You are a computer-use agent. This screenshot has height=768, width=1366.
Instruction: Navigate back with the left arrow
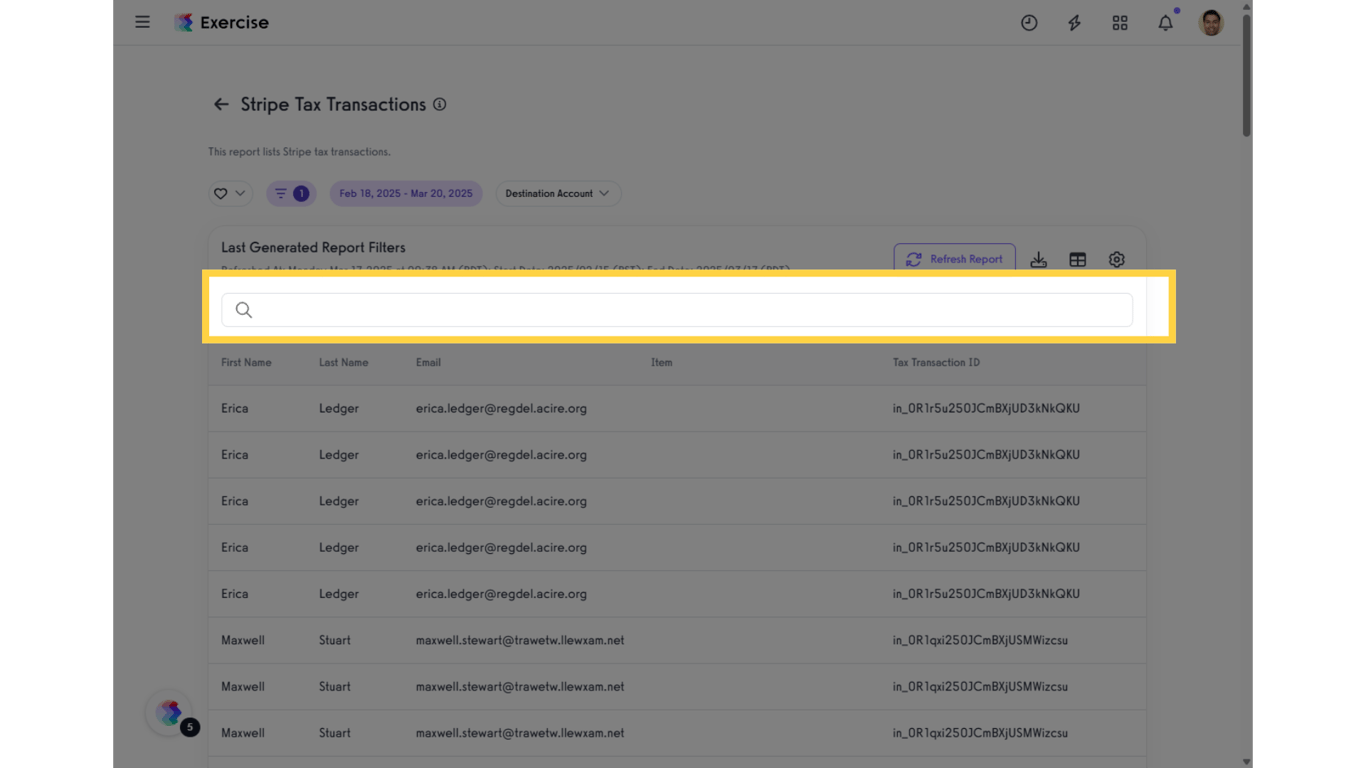pos(220,104)
